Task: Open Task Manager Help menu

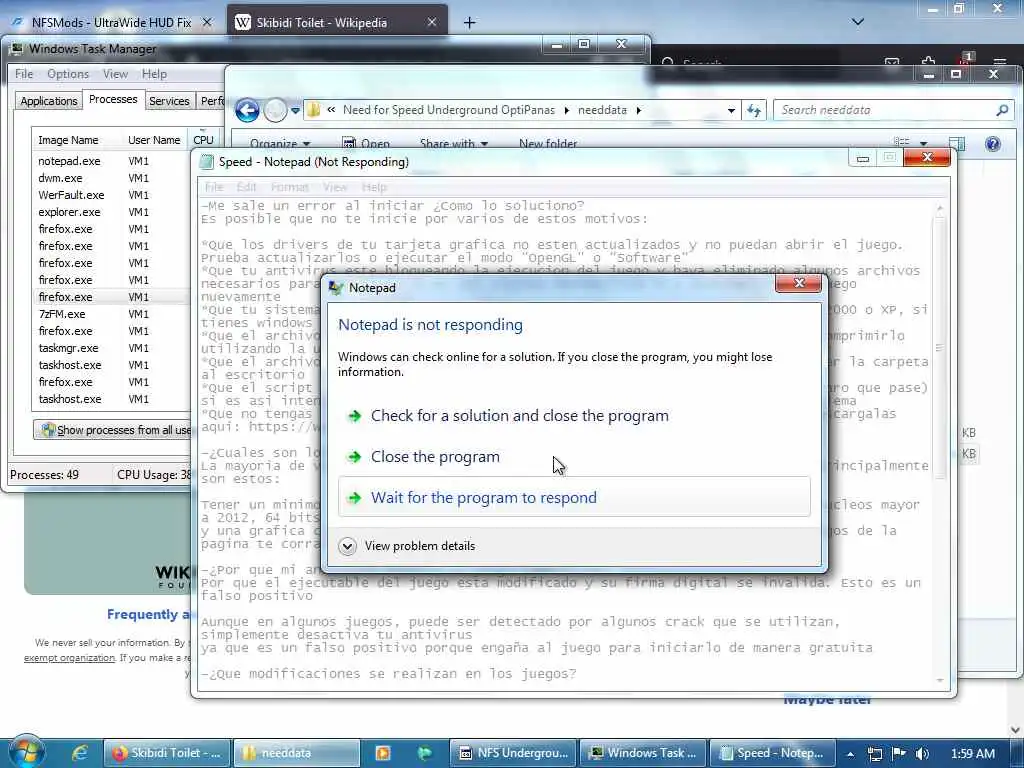Action: (x=155, y=74)
